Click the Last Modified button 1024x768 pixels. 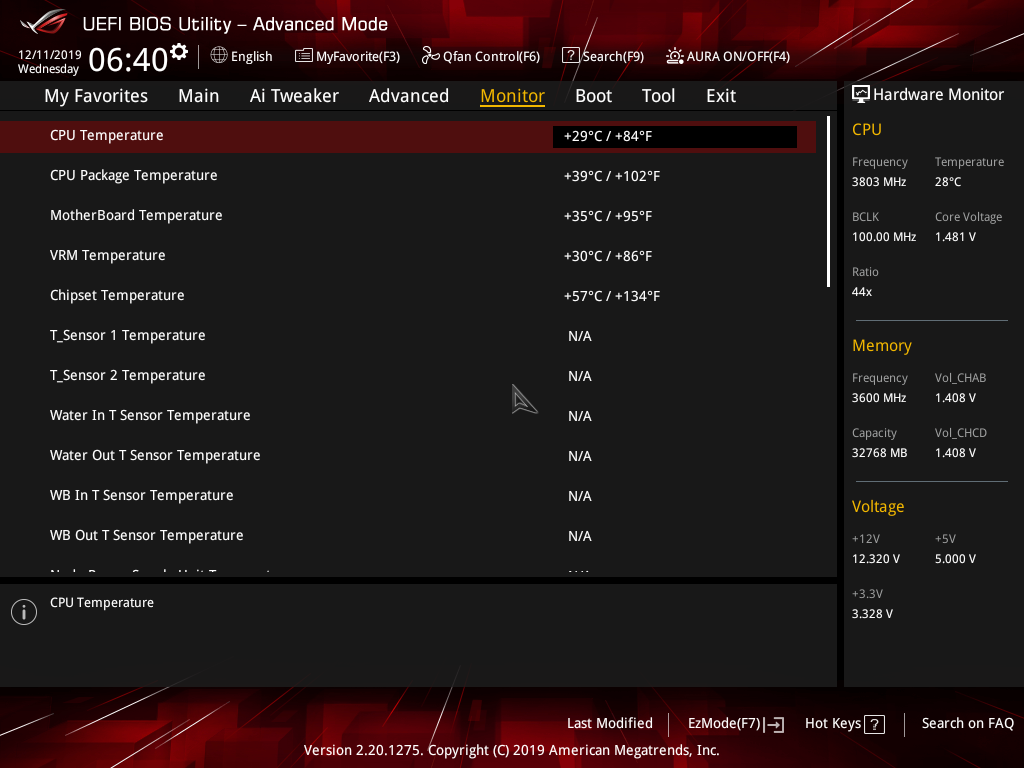pyautogui.click(x=609, y=723)
